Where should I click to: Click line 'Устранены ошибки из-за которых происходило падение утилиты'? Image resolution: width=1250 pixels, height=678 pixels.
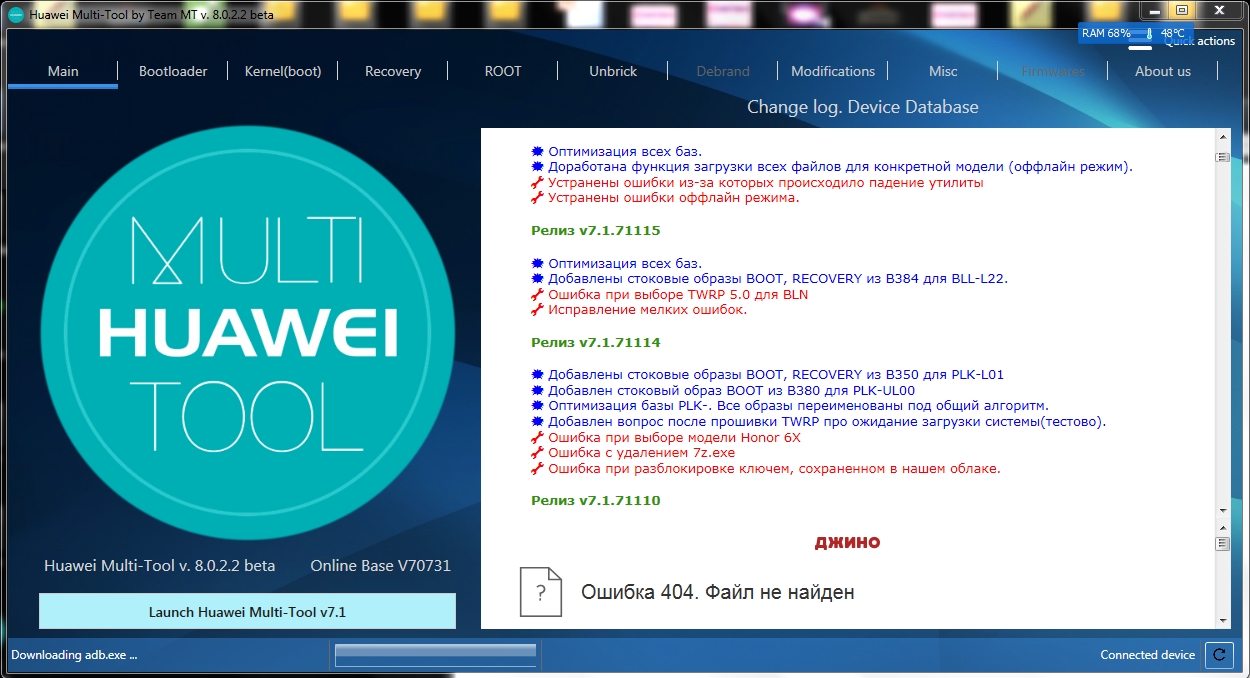pos(757,182)
